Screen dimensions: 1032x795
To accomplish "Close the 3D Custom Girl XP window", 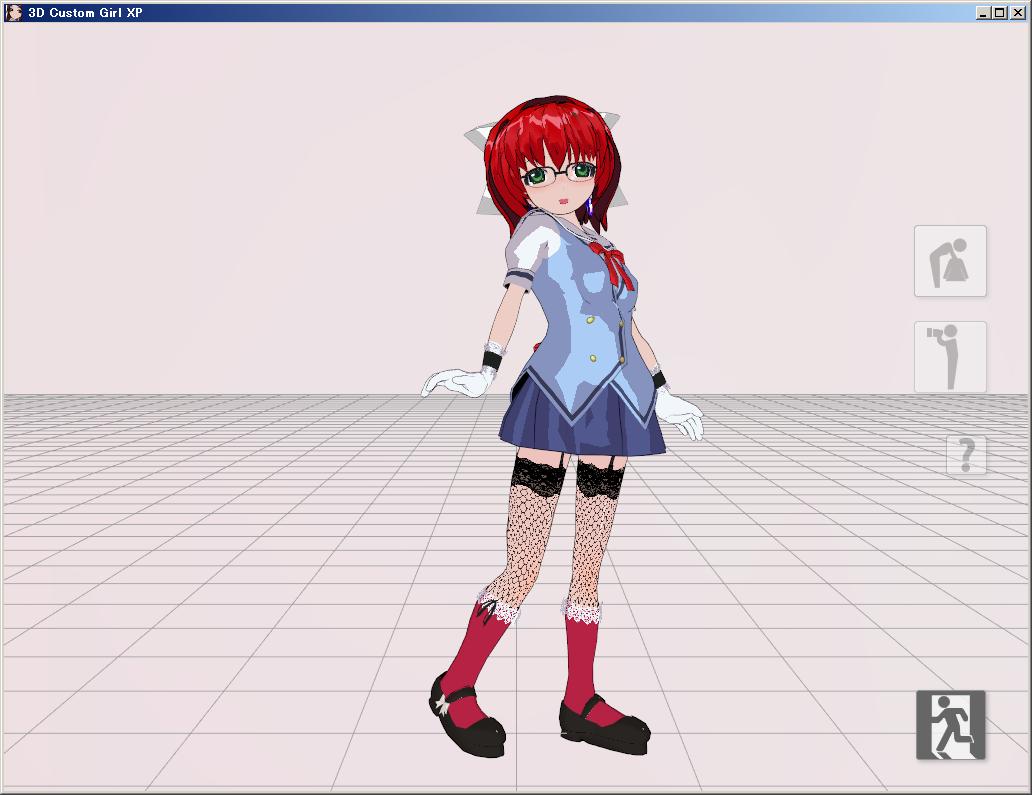I will [x=1017, y=13].
